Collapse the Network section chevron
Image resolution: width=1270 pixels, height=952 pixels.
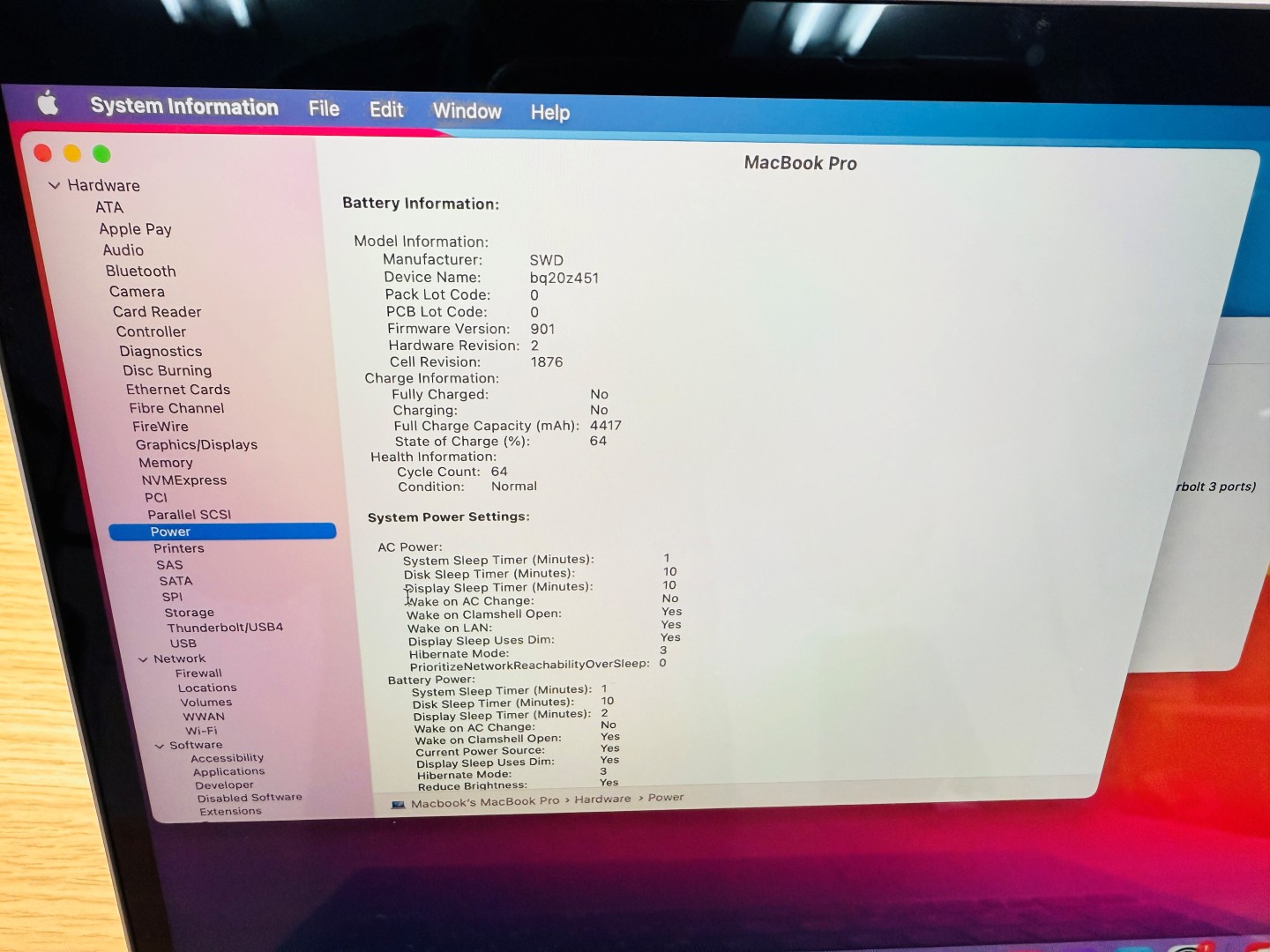(x=143, y=659)
